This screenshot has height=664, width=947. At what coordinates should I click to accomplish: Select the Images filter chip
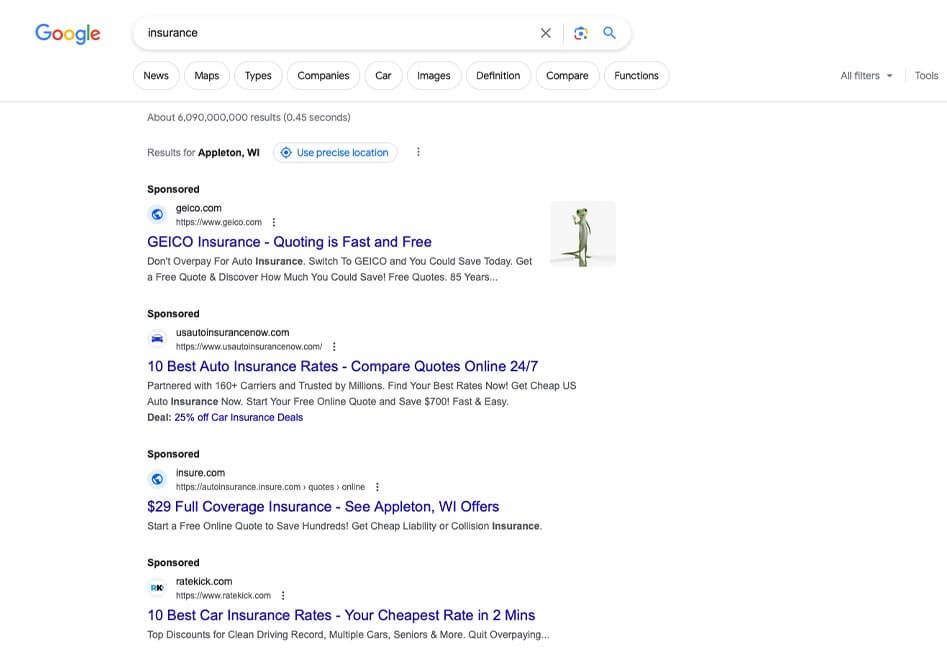[x=433, y=76]
